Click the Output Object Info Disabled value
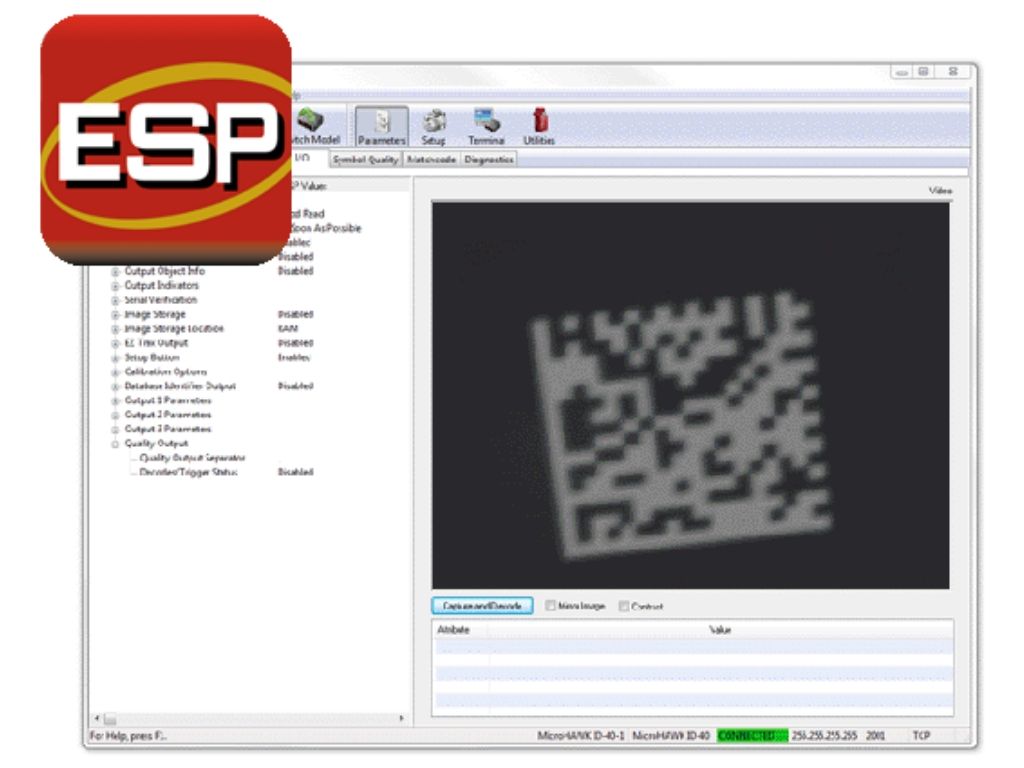This screenshot has height=768, width=1024. [295, 271]
